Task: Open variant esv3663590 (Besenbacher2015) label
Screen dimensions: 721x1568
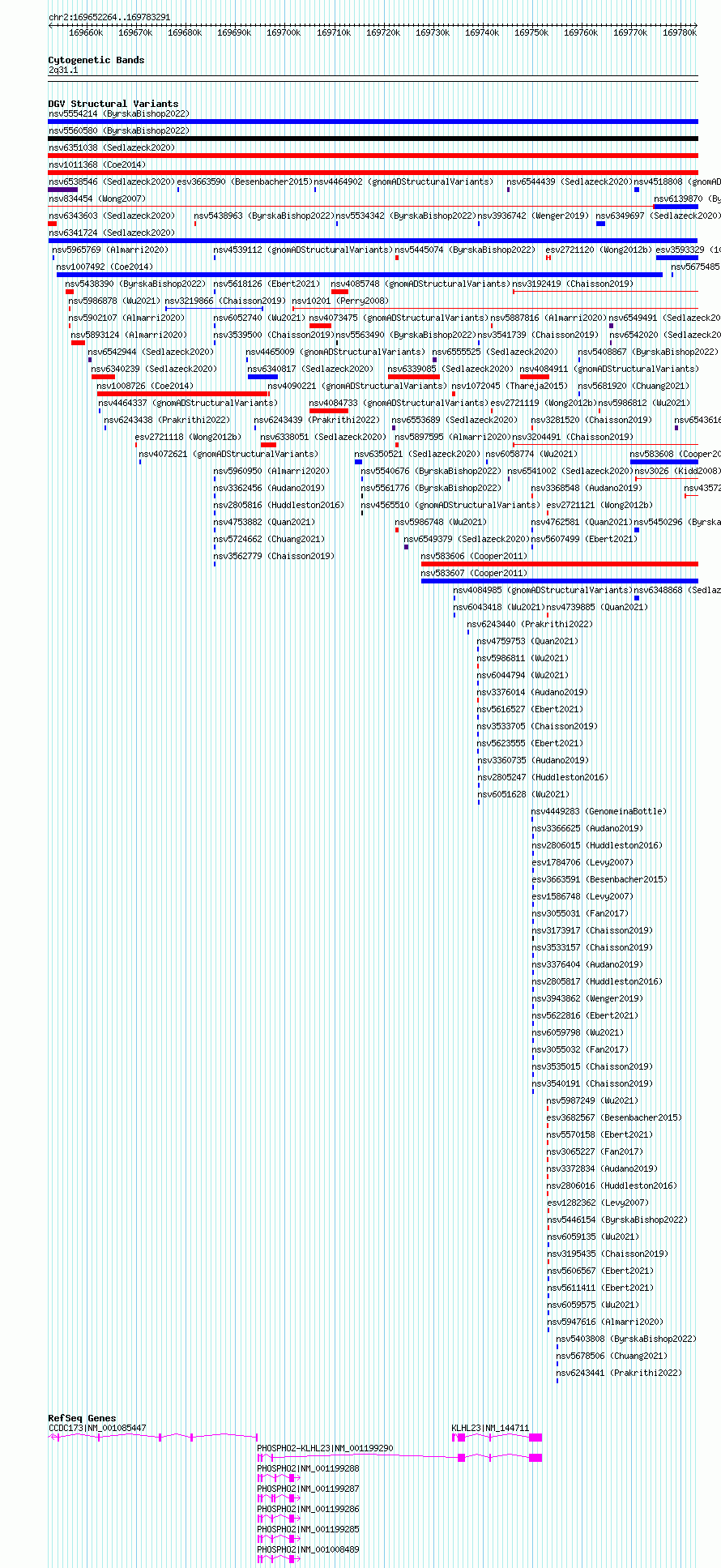Action: (245, 182)
